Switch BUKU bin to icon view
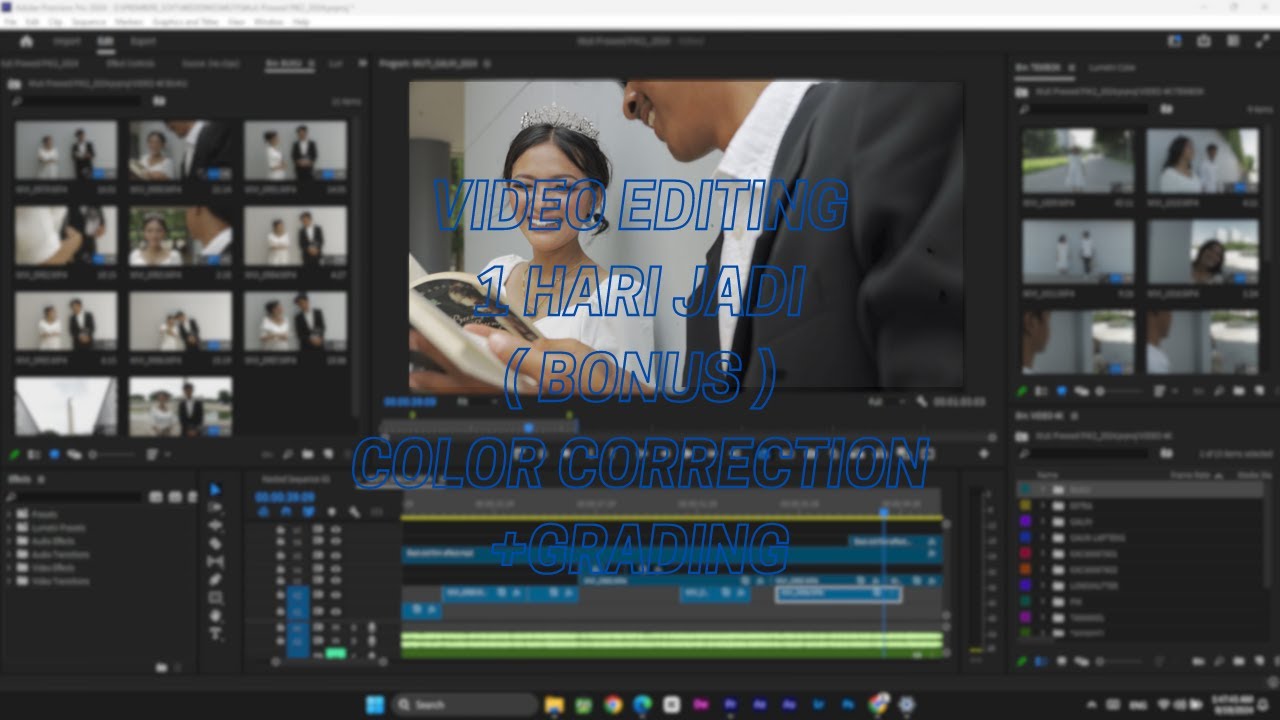The width and height of the screenshot is (1280, 720). click(54, 453)
